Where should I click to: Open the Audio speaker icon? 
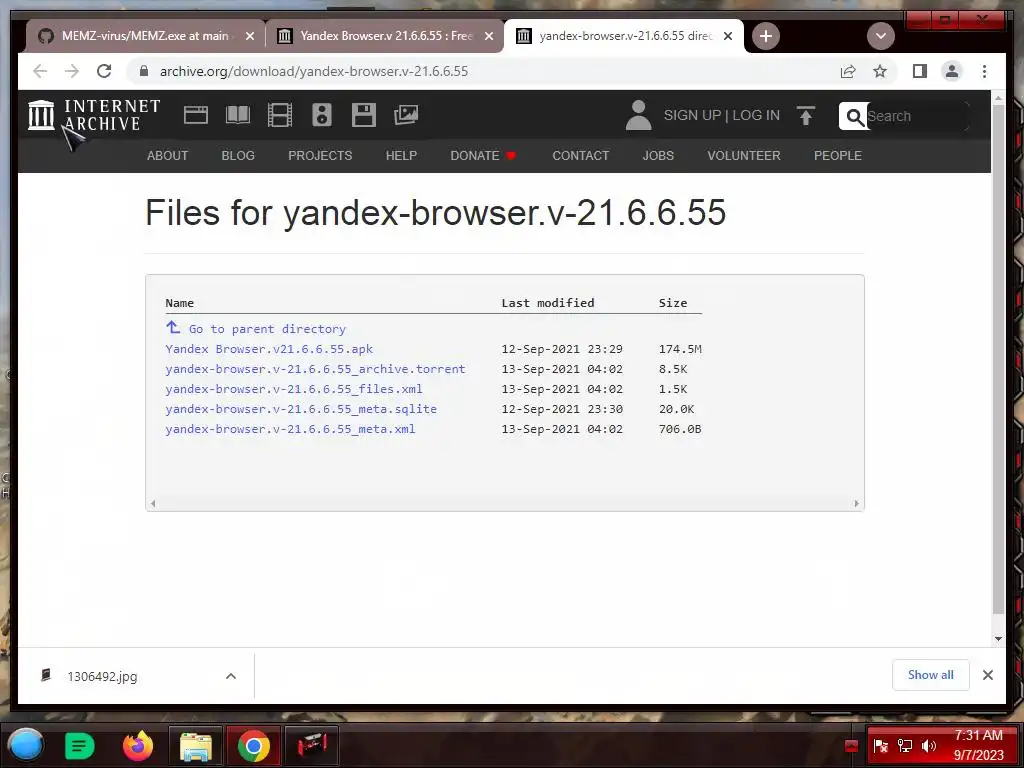pyautogui.click(x=321, y=116)
